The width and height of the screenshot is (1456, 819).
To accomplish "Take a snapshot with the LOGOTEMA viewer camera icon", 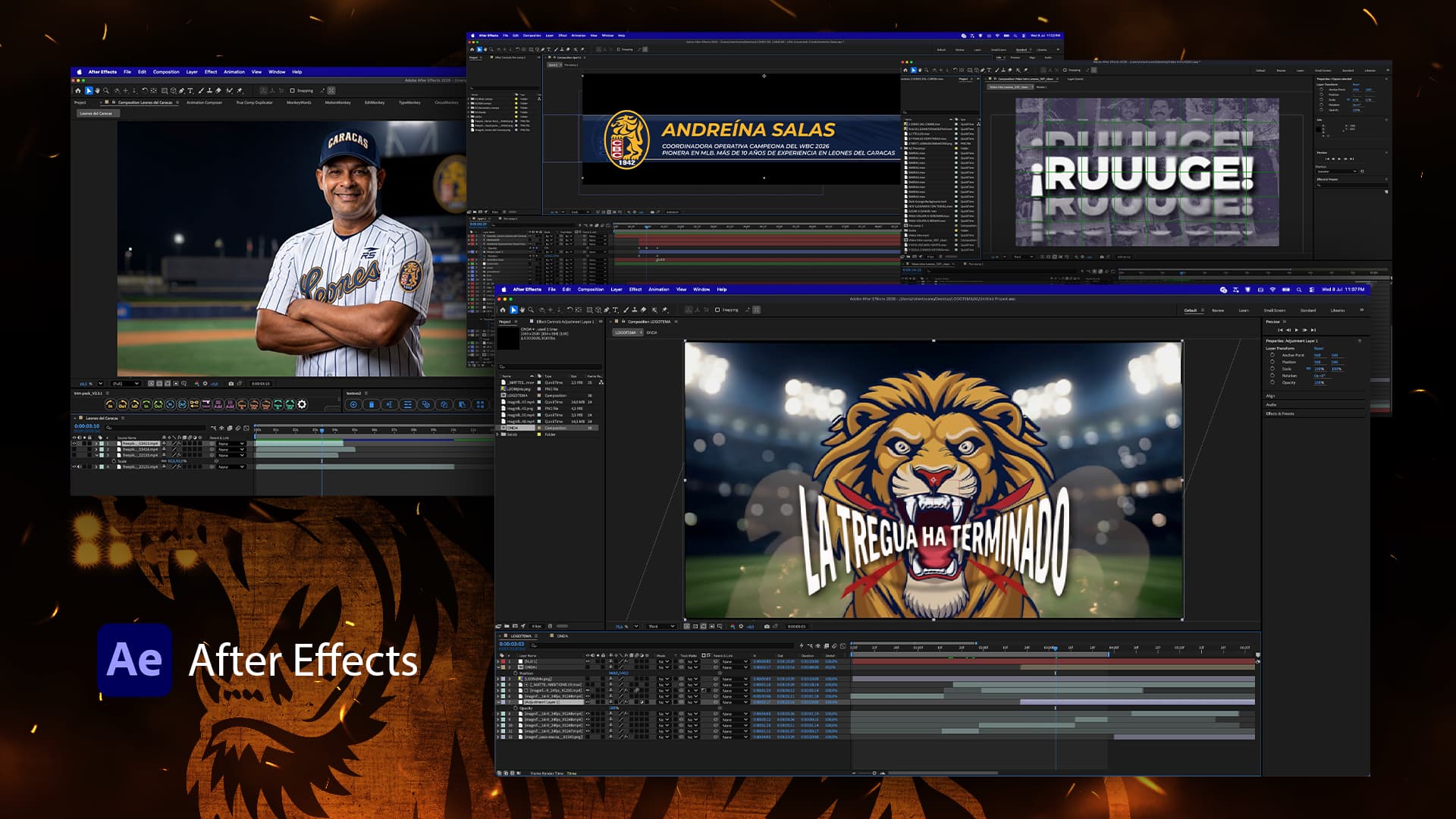I will pos(767,626).
